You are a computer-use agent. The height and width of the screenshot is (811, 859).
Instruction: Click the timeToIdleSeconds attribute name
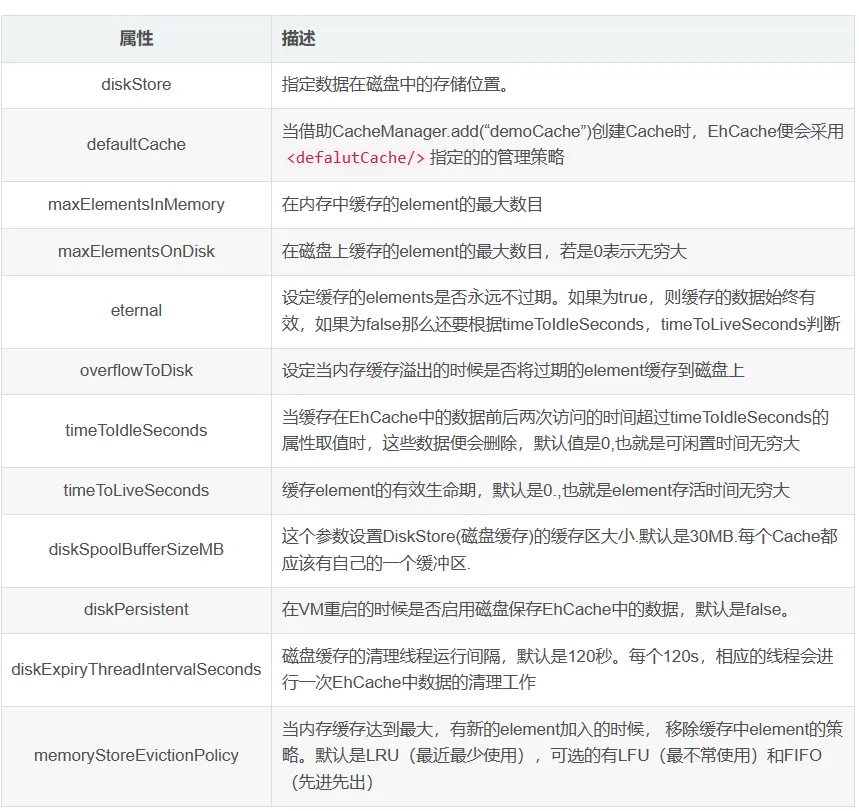(x=136, y=431)
